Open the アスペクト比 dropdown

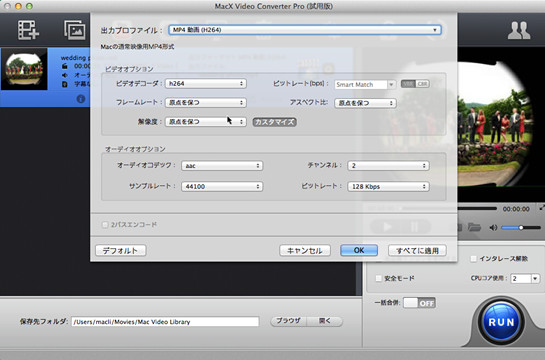(365, 103)
